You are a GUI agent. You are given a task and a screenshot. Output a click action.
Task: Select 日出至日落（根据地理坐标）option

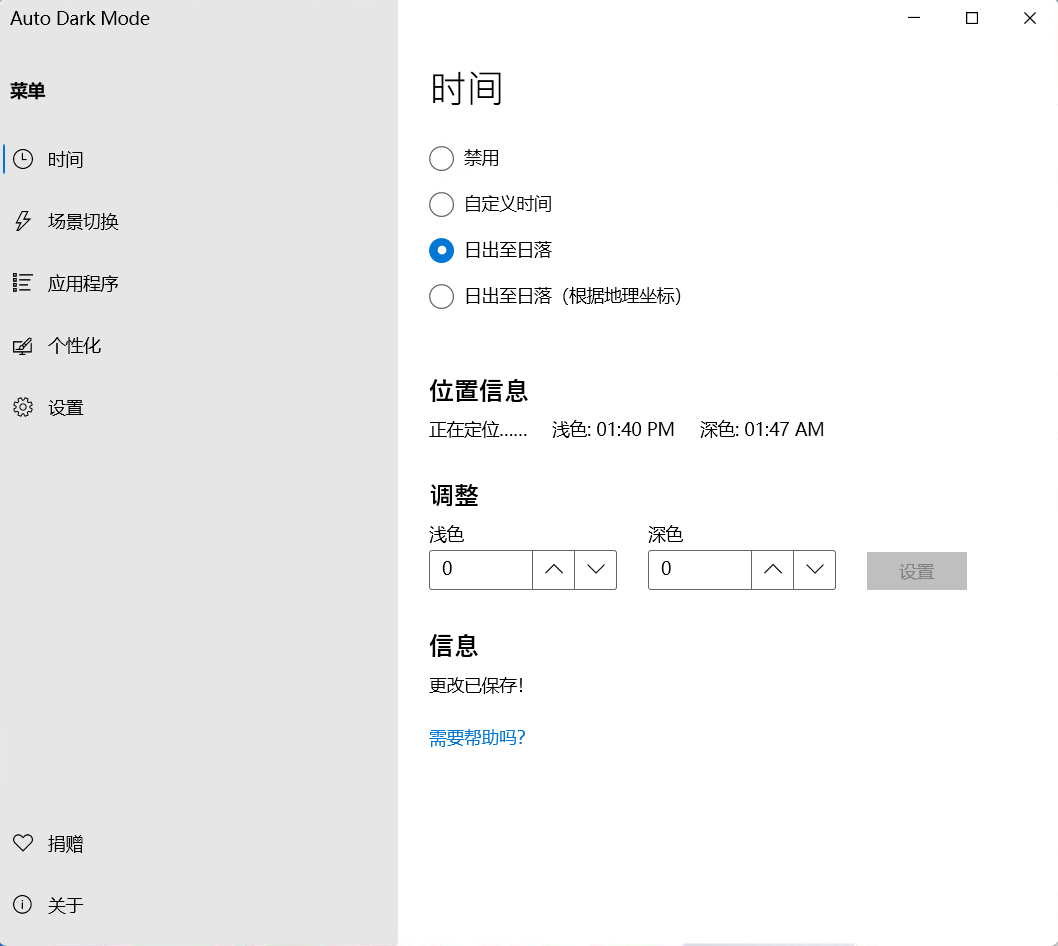(x=441, y=296)
